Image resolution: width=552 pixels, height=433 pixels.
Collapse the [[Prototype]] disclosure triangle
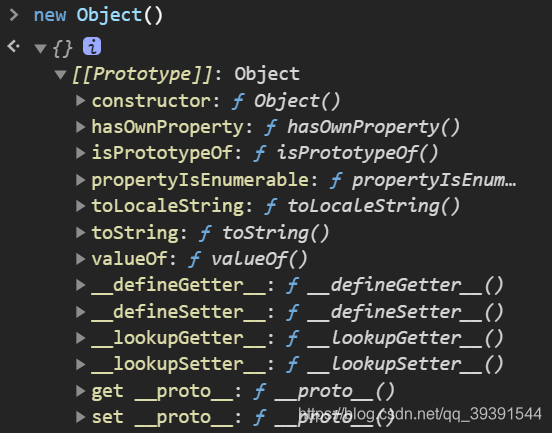[61, 74]
